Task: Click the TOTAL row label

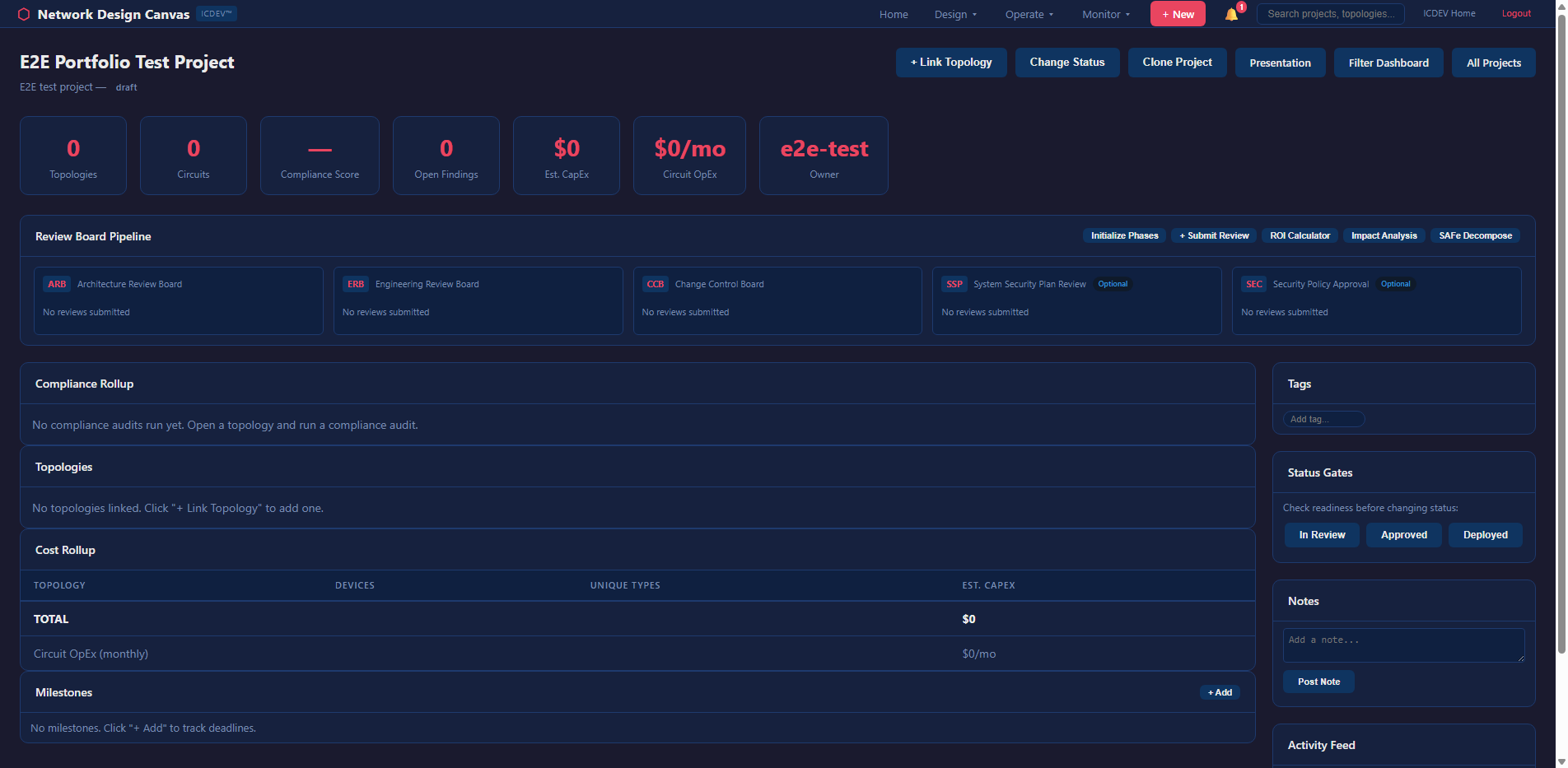Action: click(51, 619)
